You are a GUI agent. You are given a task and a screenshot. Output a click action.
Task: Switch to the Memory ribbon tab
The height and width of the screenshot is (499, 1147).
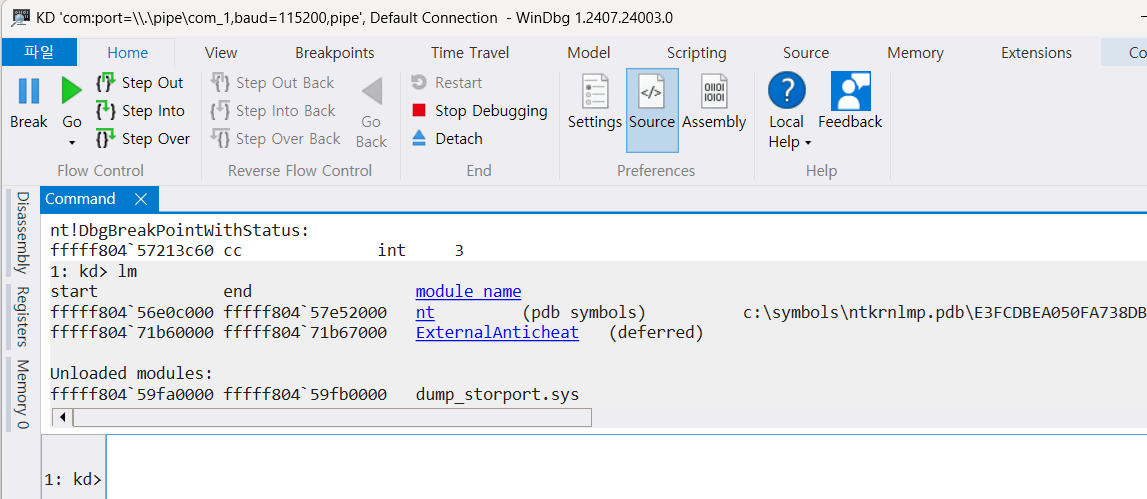click(915, 53)
